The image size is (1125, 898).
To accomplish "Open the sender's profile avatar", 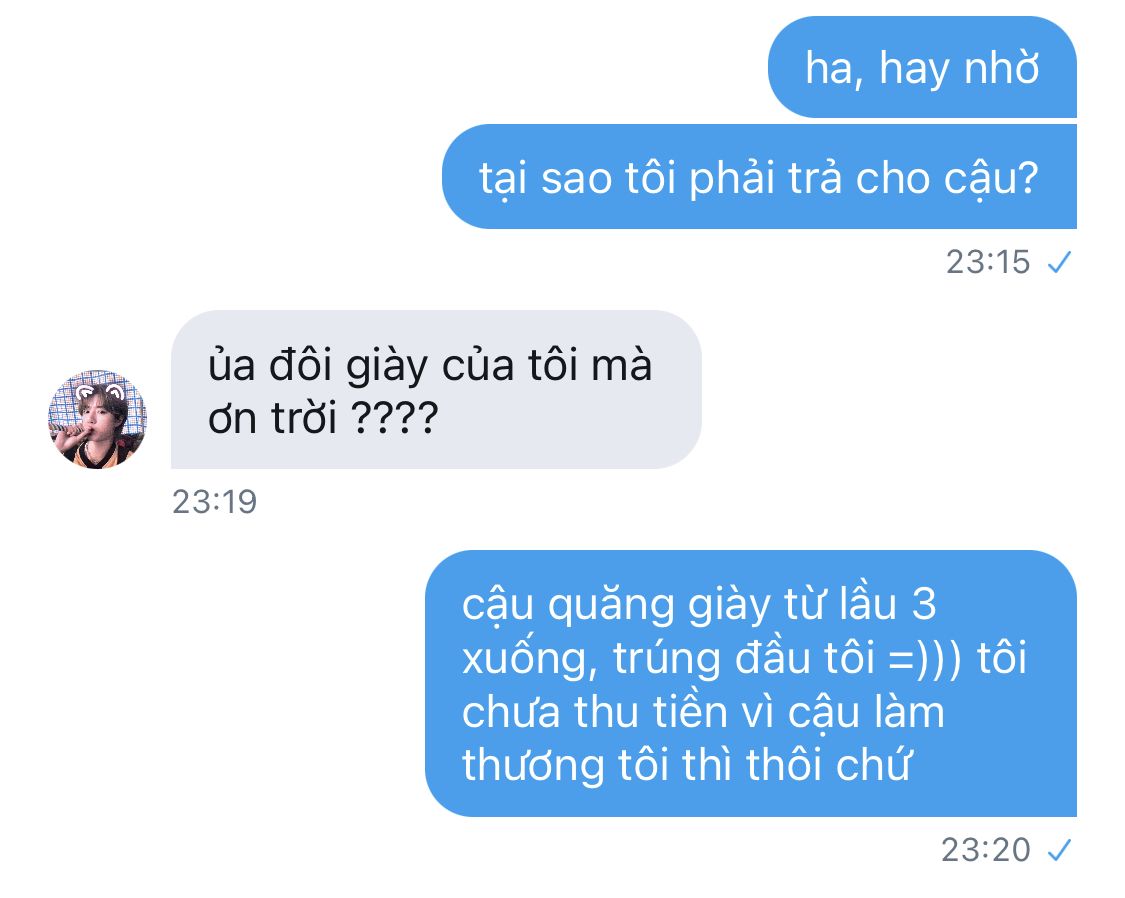I will coord(97,420).
